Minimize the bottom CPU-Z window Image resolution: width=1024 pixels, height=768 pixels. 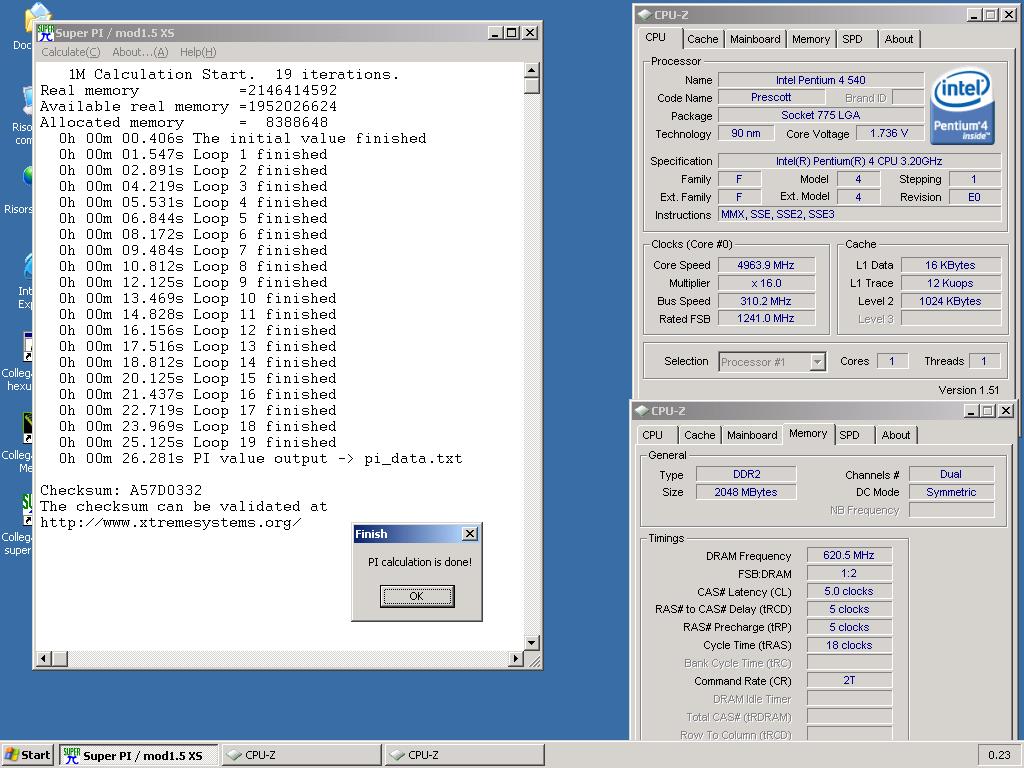coord(971,410)
